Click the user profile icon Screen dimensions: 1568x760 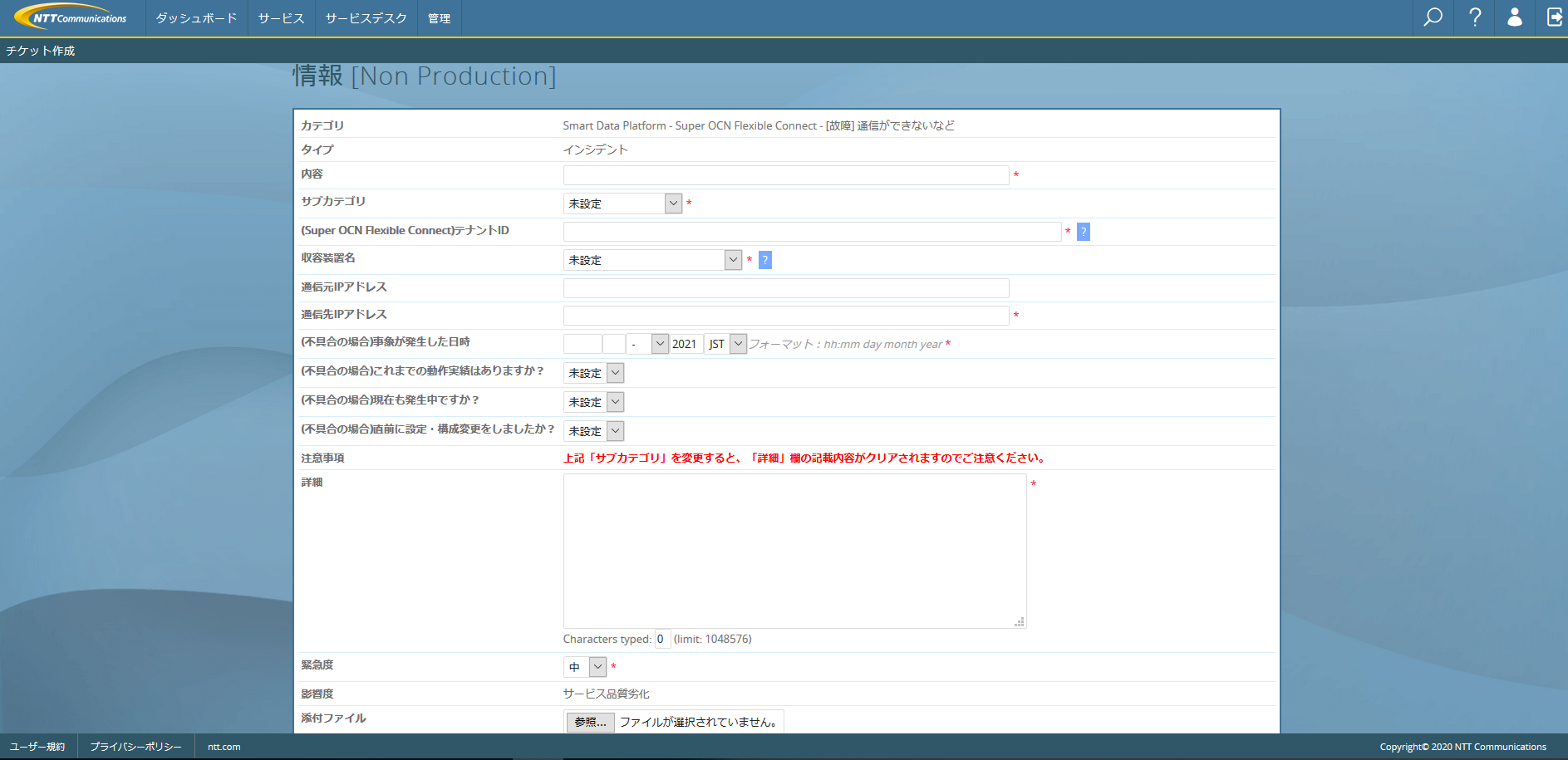(x=1515, y=17)
